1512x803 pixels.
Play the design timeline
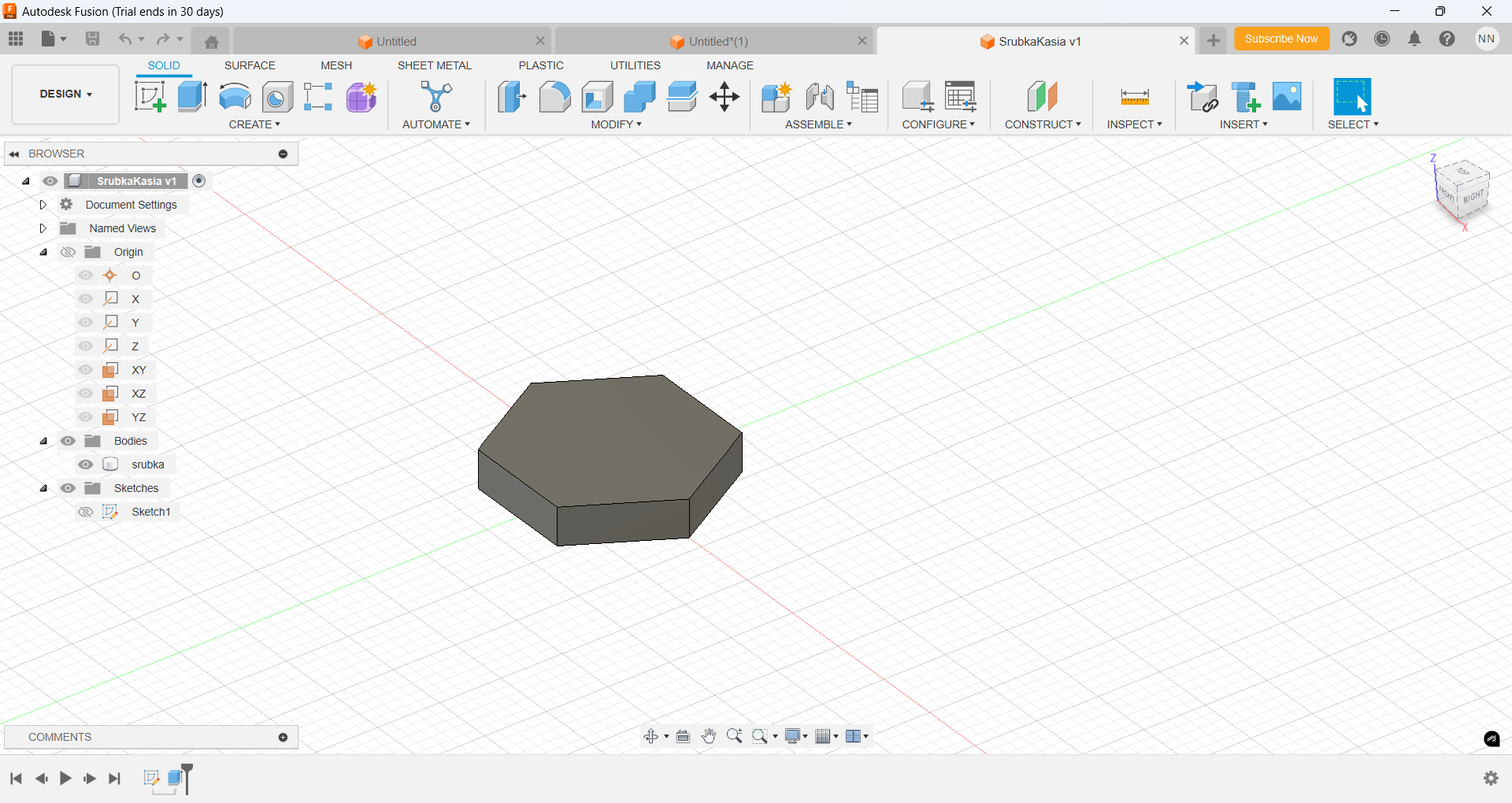[x=65, y=779]
